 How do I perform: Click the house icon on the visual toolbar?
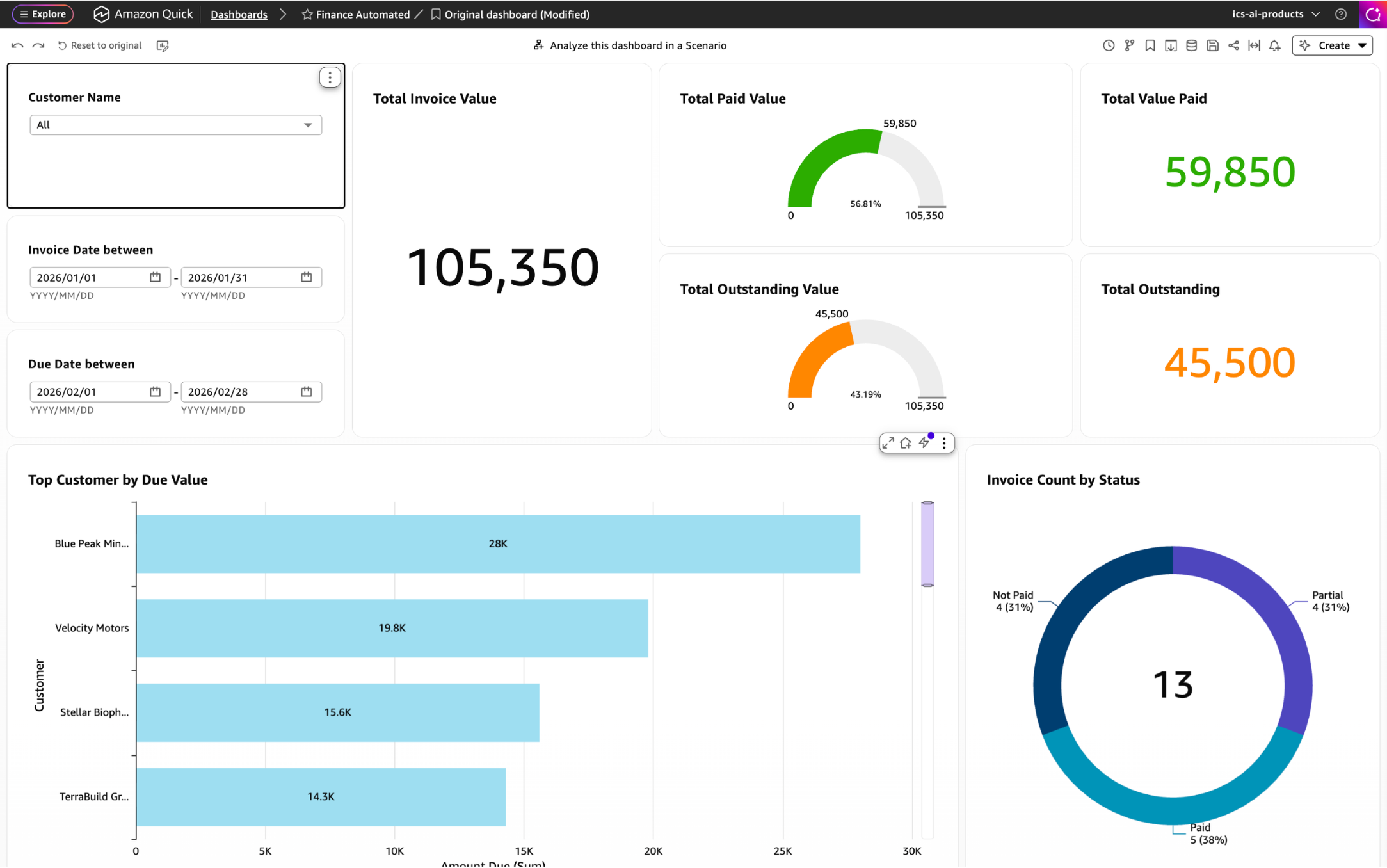click(906, 443)
